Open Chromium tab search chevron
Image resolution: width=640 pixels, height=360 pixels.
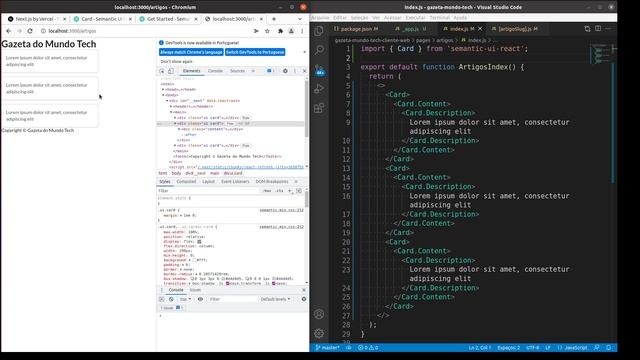tap(300, 19)
